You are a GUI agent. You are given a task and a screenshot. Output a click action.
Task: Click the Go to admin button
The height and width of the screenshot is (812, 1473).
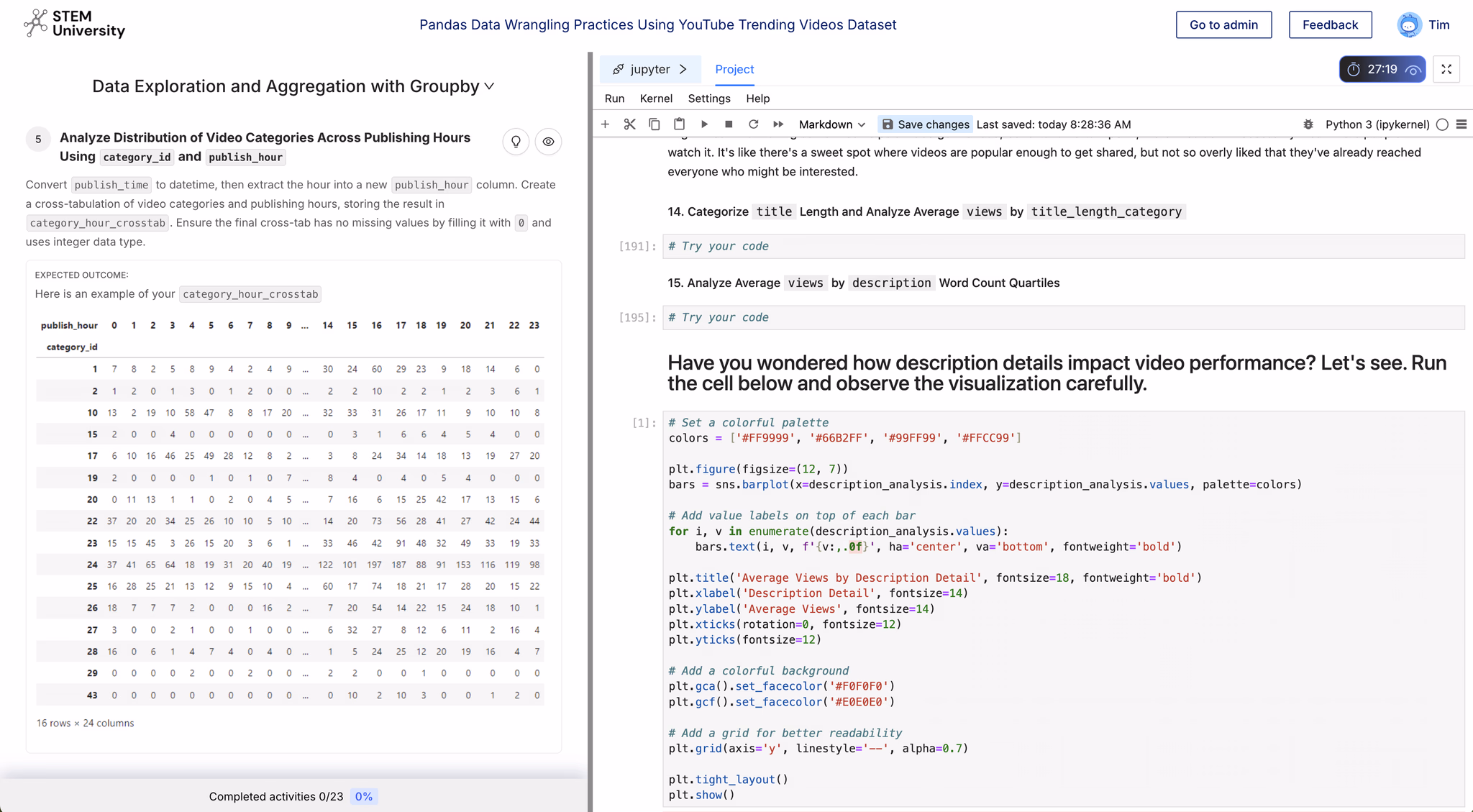tap(1223, 24)
